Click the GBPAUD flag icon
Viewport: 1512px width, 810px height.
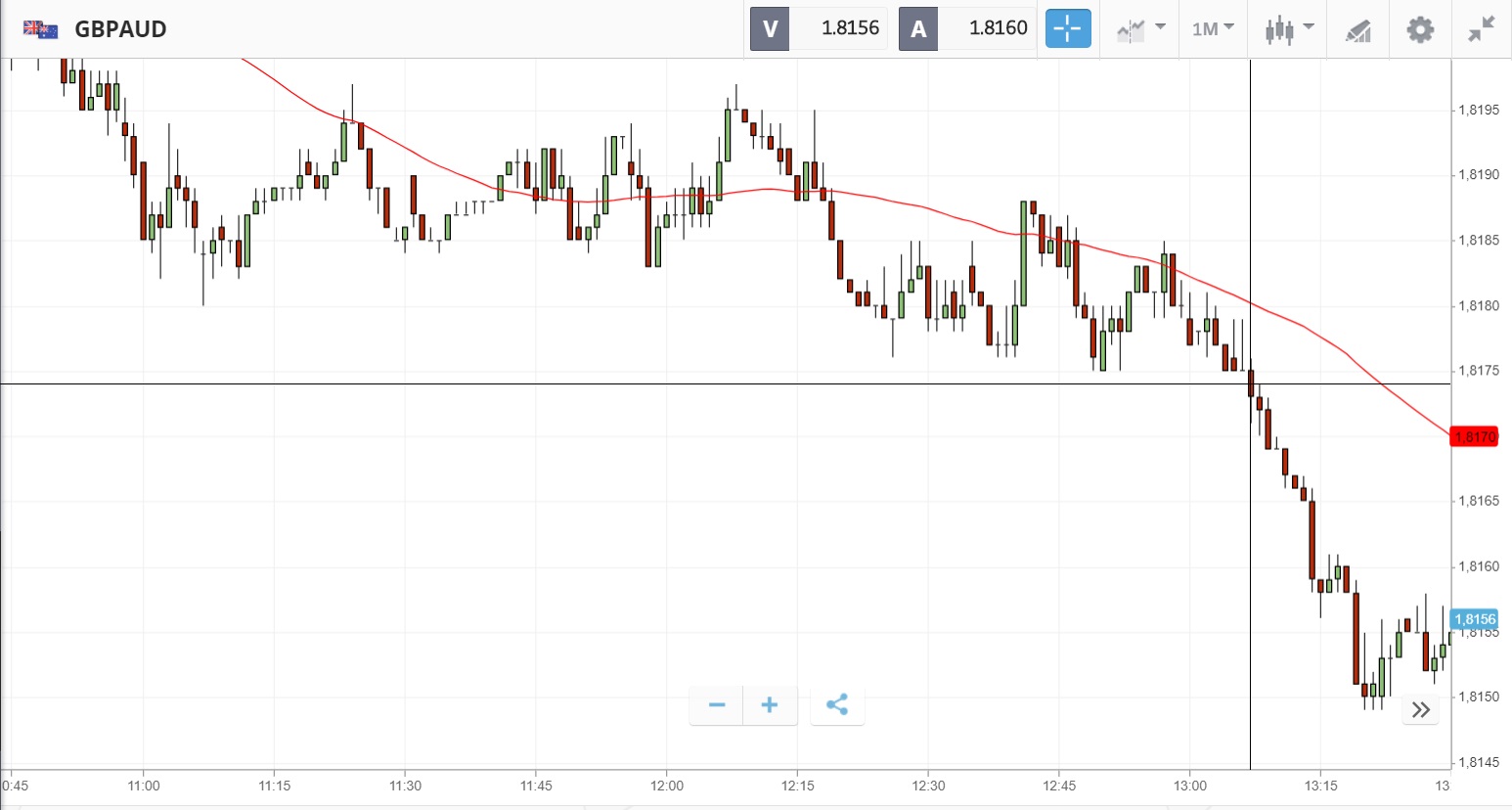click(41, 29)
